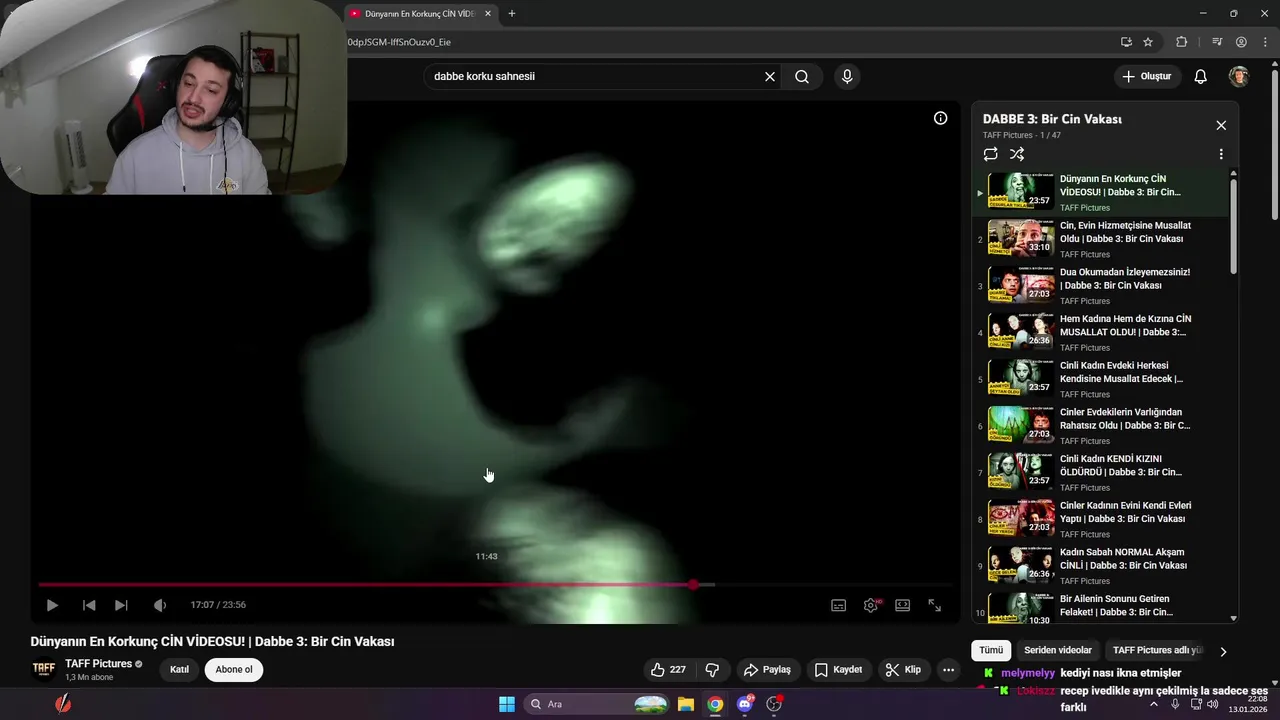The height and width of the screenshot is (720, 1280).
Task: Click the Katıl join button
Action: point(179,670)
